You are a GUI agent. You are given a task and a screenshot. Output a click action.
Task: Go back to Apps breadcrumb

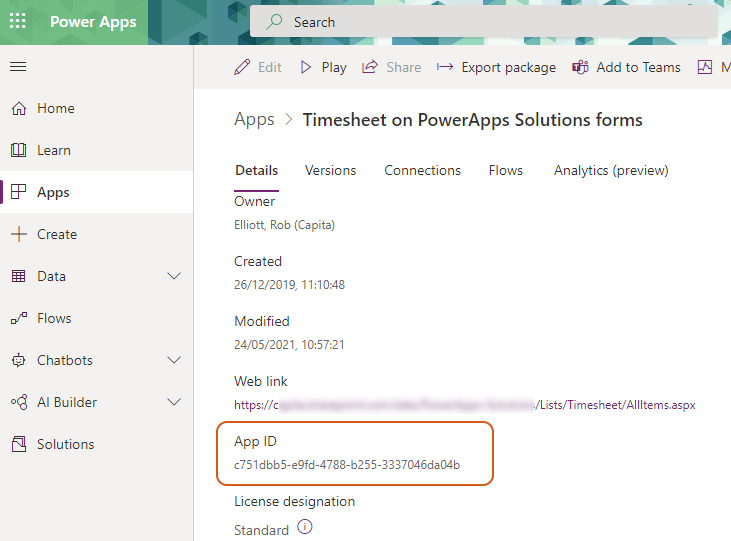254,120
